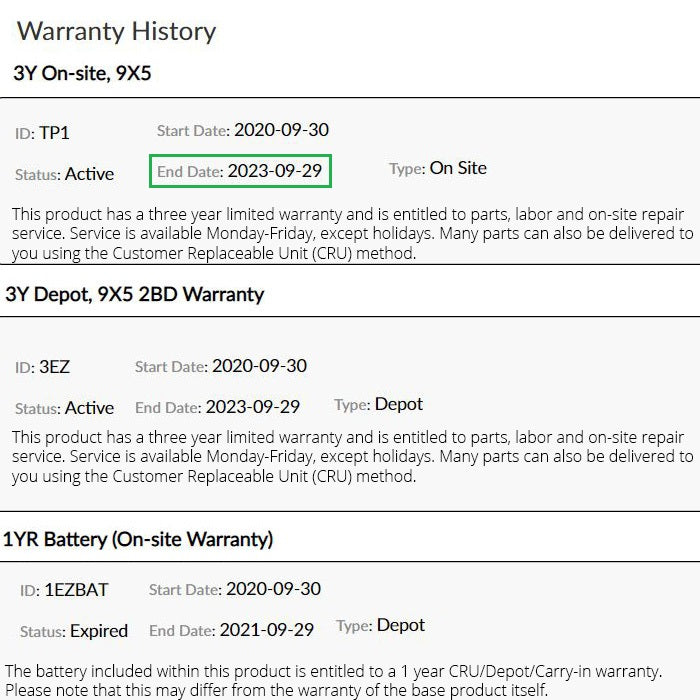Click the warranty ID 3EZ

pos(54,367)
